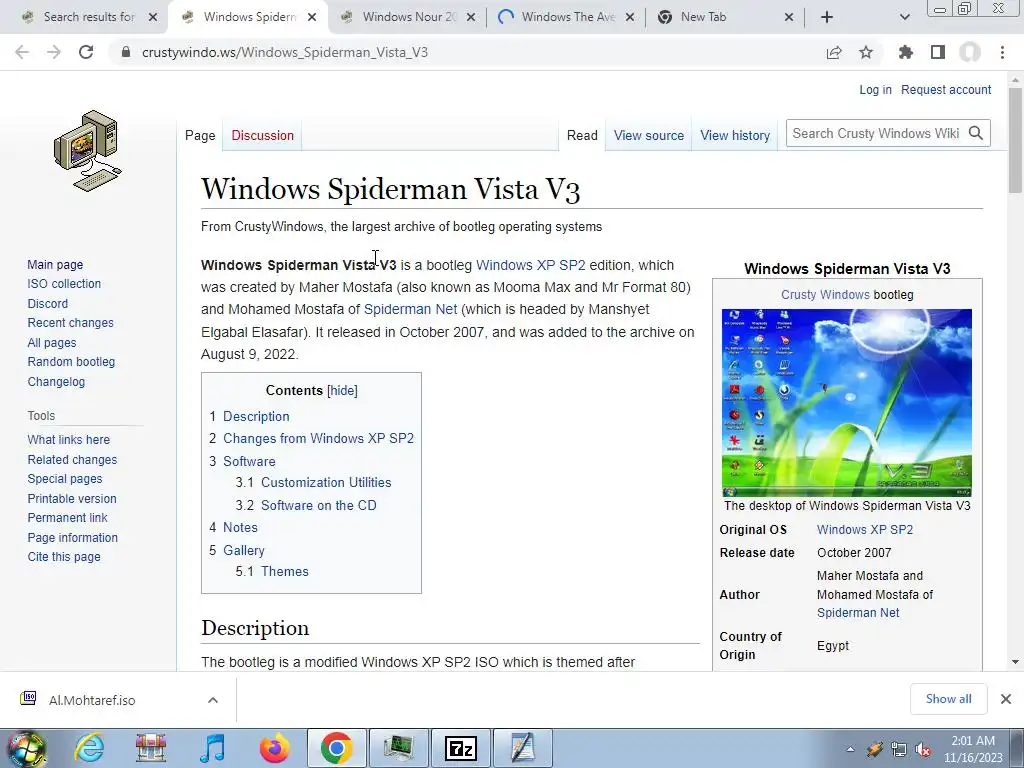The width and height of the screenshot is (1024, 768).
Task: Click the Al.Mohtaref.iso file icon in downloads bar
Action: coord(28,699)
